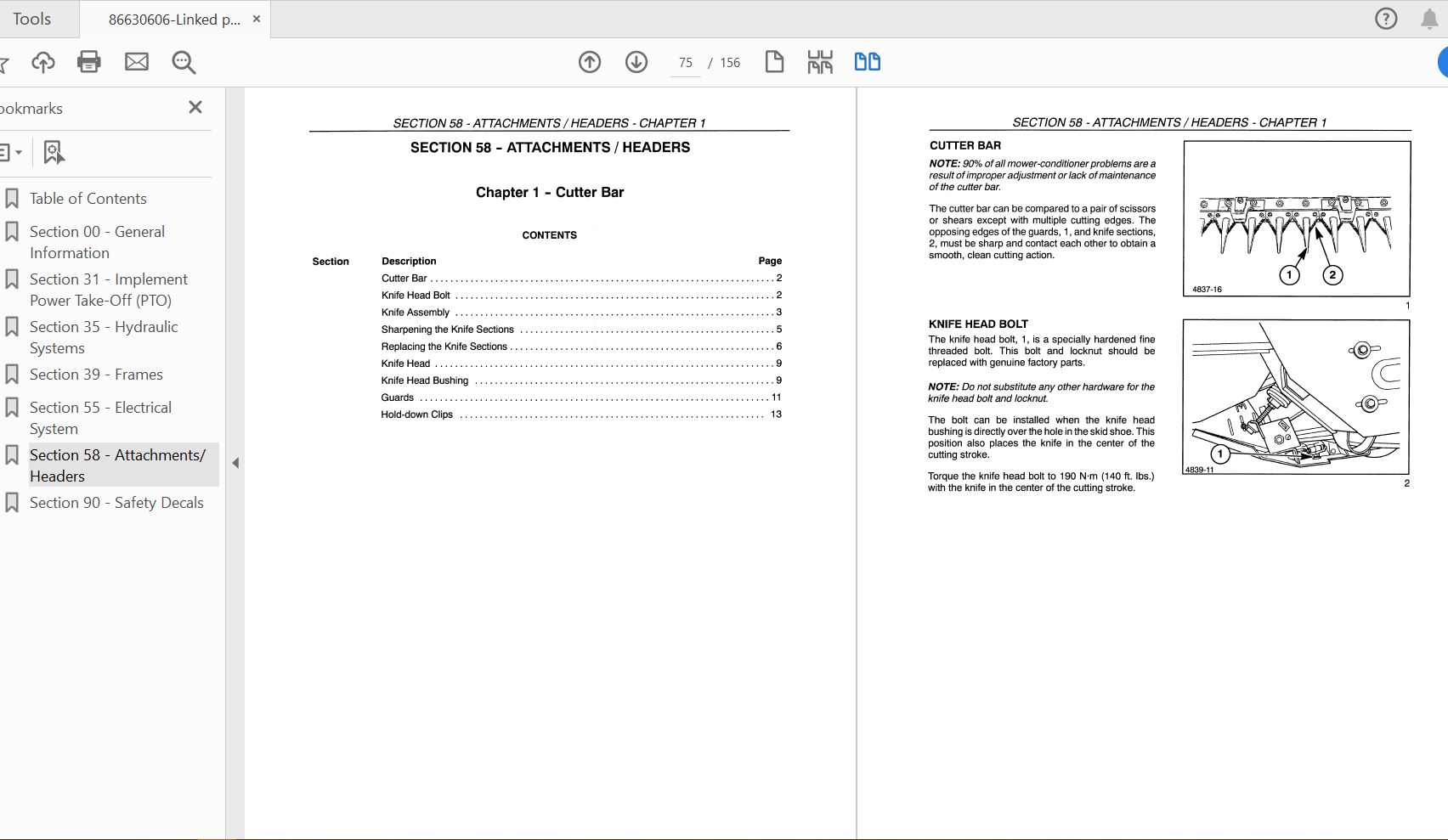Open the find text magnifier tool
The height and width of the screenshot is (840, 1448).
tap(184, 62)
